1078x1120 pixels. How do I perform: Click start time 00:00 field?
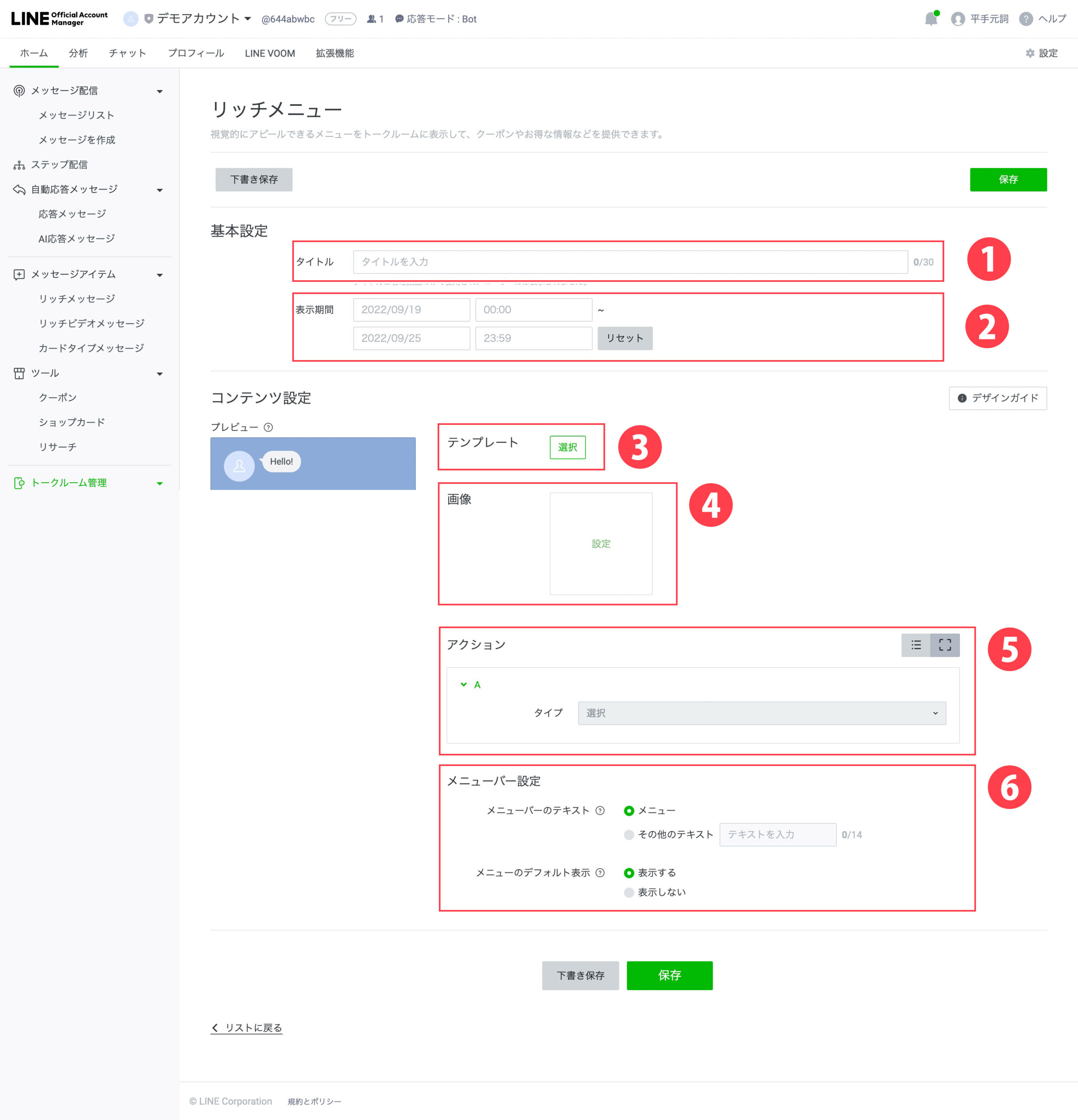tap(534, 310)
